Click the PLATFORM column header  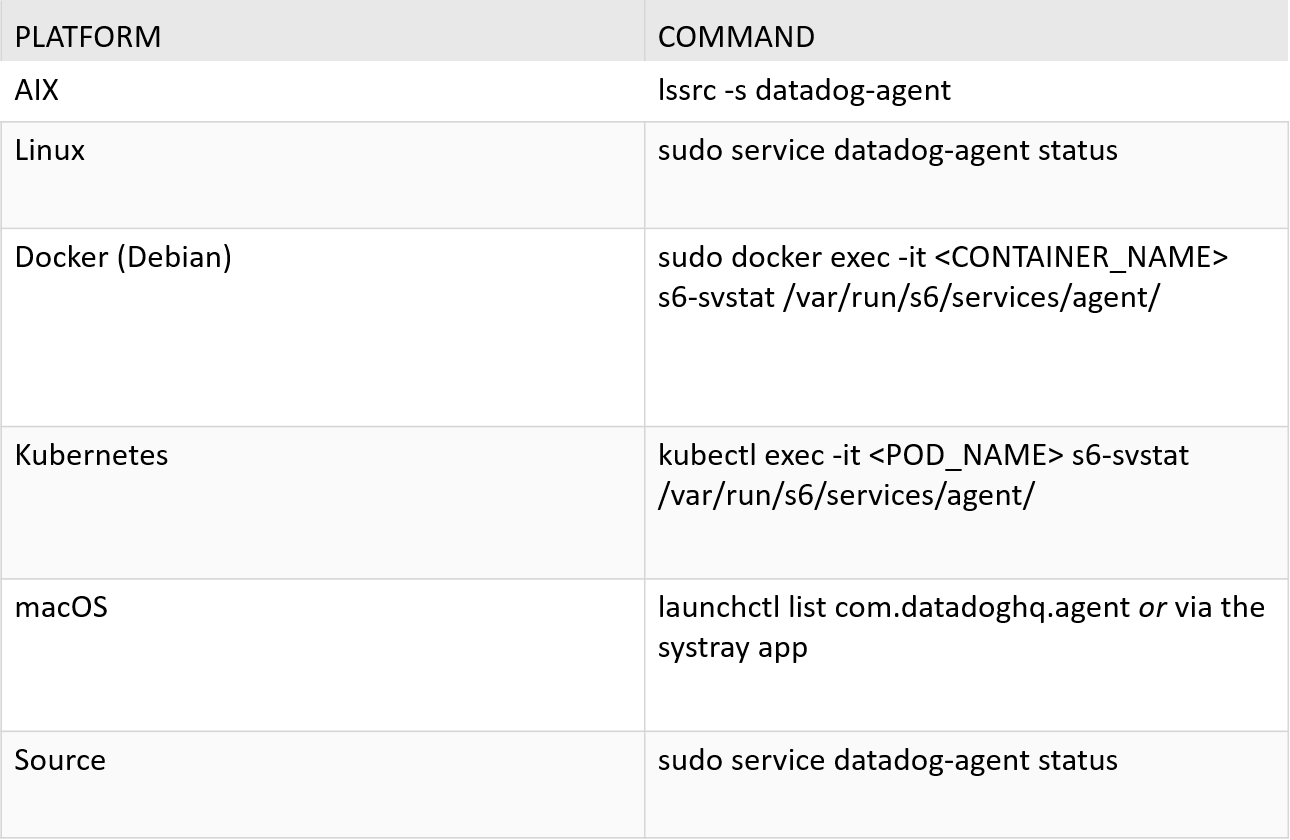[x=88, y=37]
